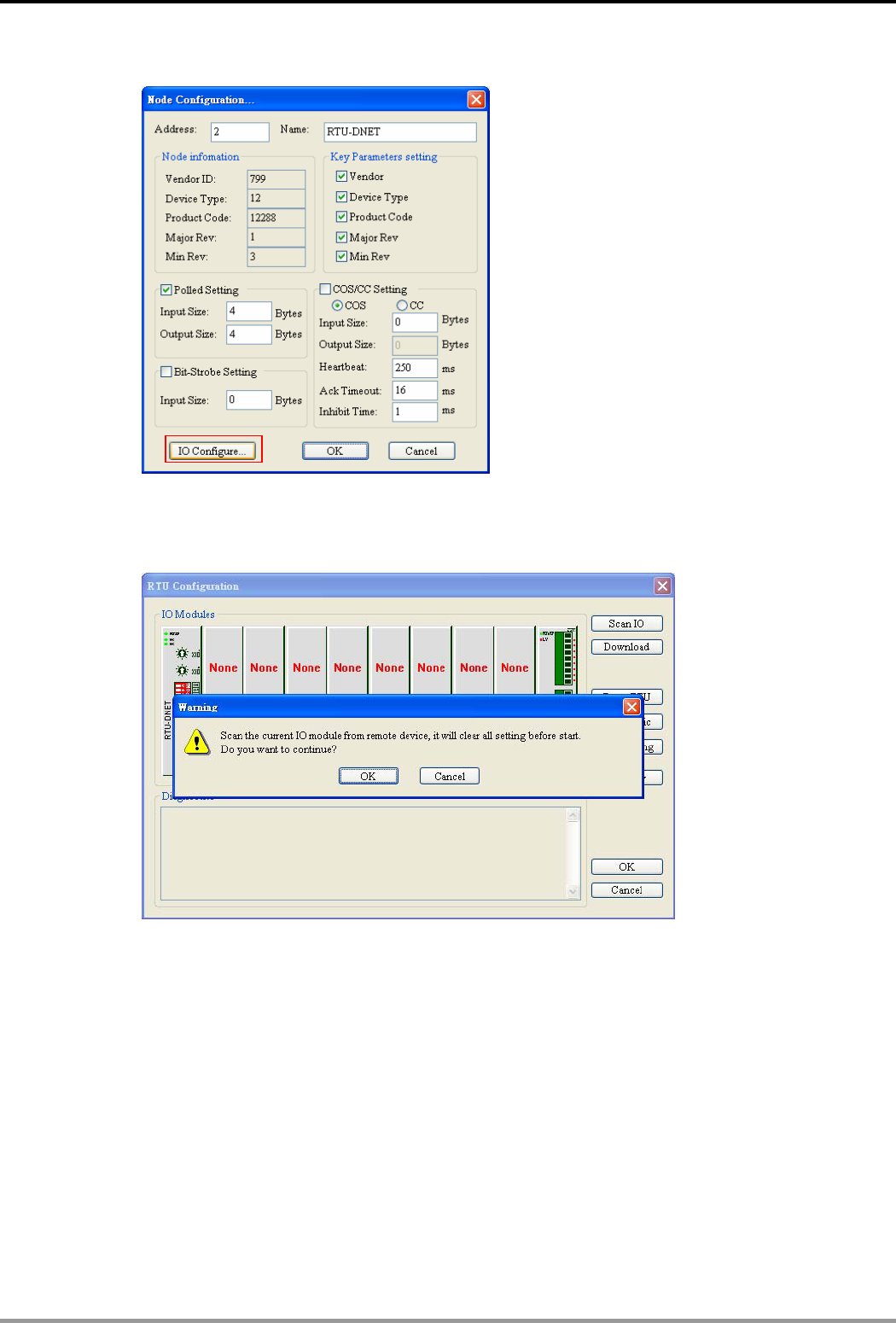Enable the COS/CC Setting checkbox
The height and width of the screenshot is (1323, 896).
tap(325, 289)
